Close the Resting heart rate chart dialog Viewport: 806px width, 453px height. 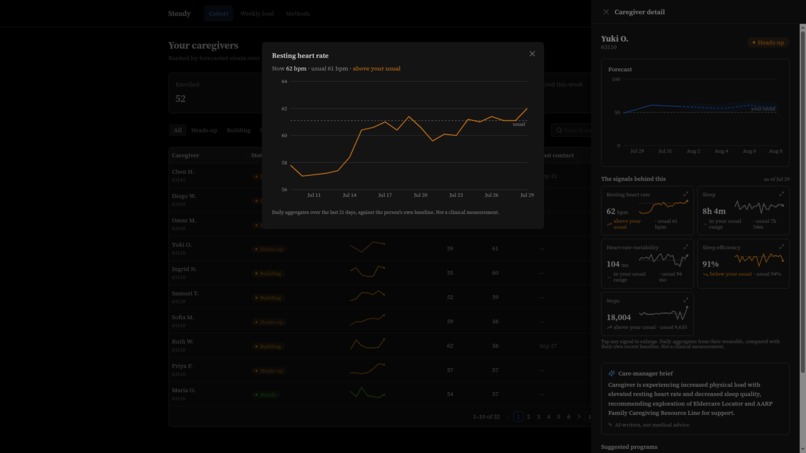pyautogui.click(x=532, y=53)
